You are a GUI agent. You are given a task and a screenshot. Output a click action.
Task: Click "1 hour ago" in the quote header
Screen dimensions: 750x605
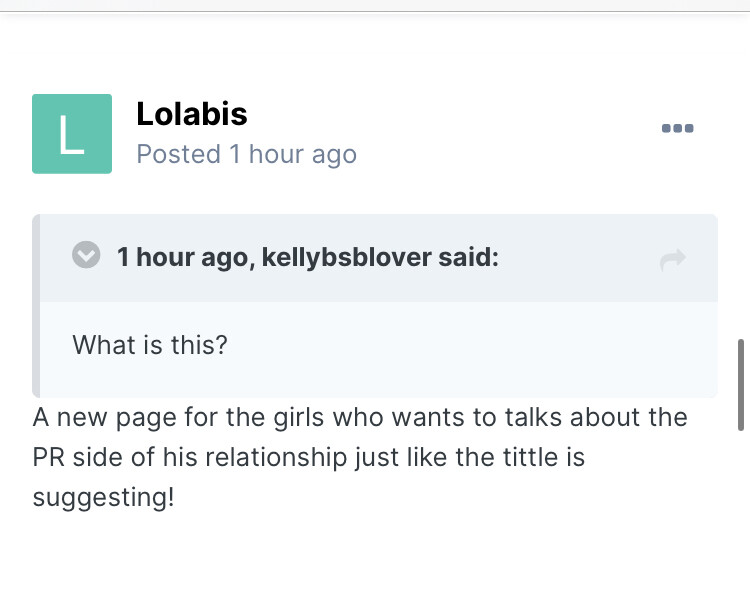(182, 258)
